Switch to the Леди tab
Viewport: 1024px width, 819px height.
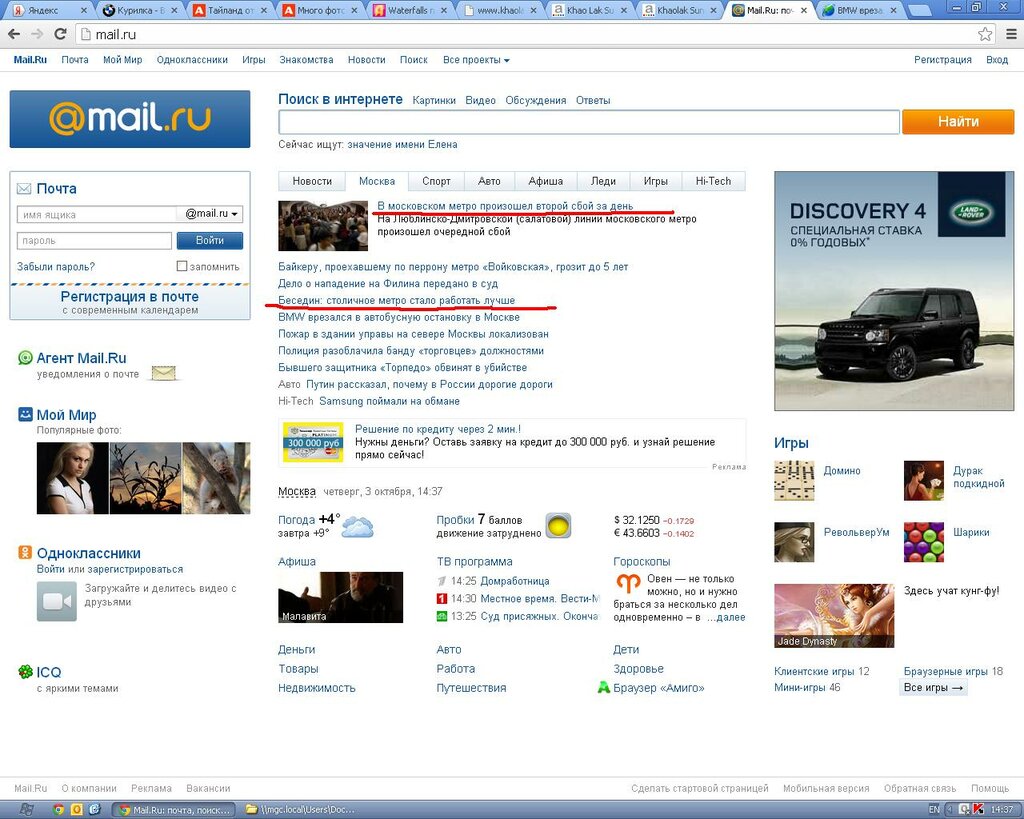pos(603,182)
